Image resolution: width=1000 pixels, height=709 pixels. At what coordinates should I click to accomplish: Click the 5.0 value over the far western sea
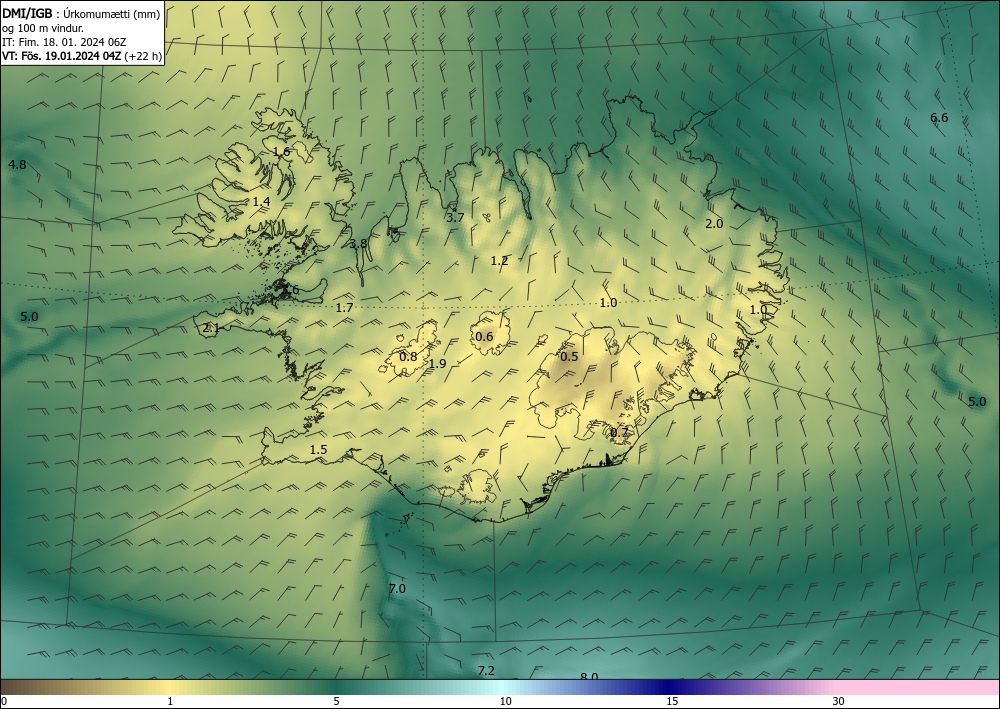29,317
